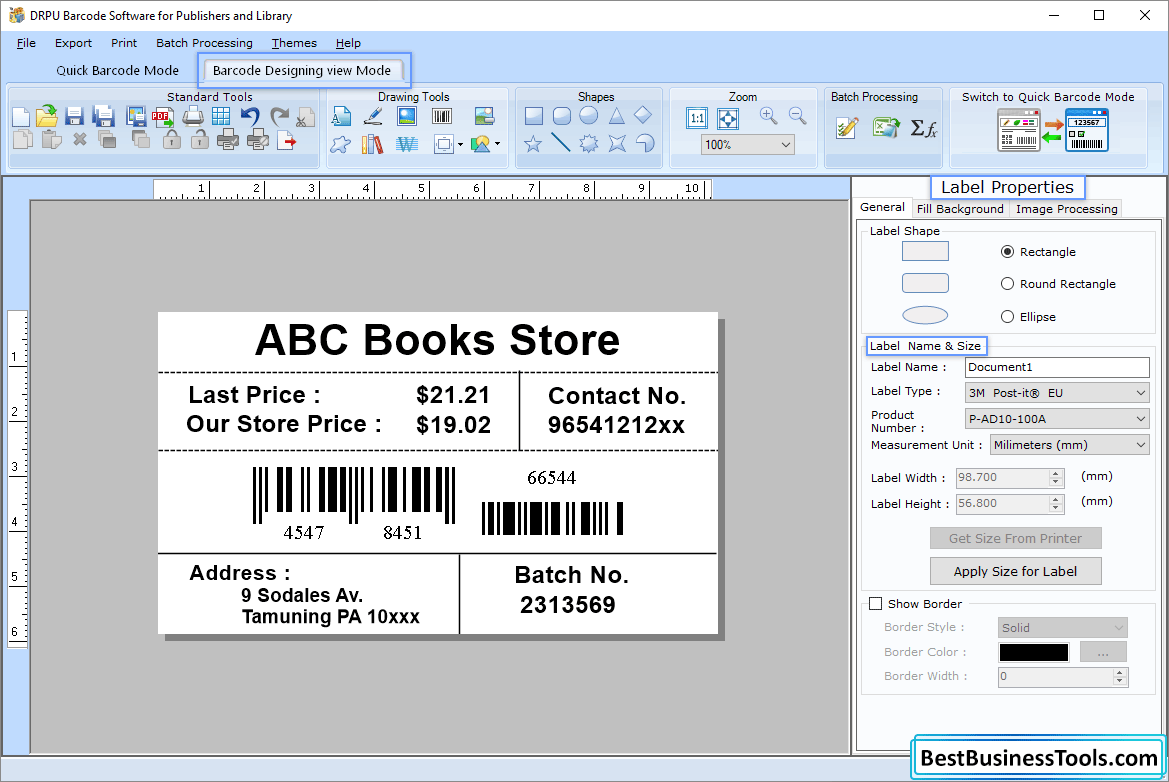Click the barcode tool in Drawing Tools
This screenshot has height=782, width=1169.
[x=442, y=116]
